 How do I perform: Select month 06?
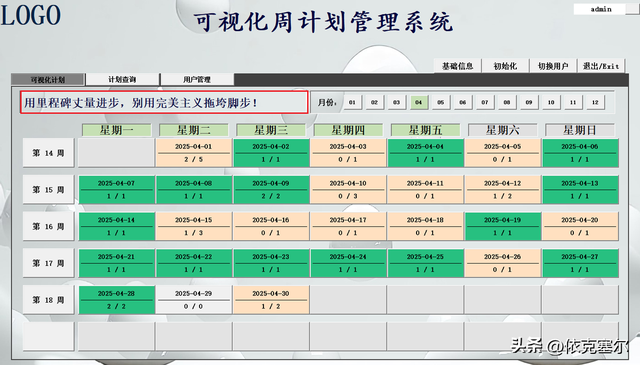click(x=462, y=102)
